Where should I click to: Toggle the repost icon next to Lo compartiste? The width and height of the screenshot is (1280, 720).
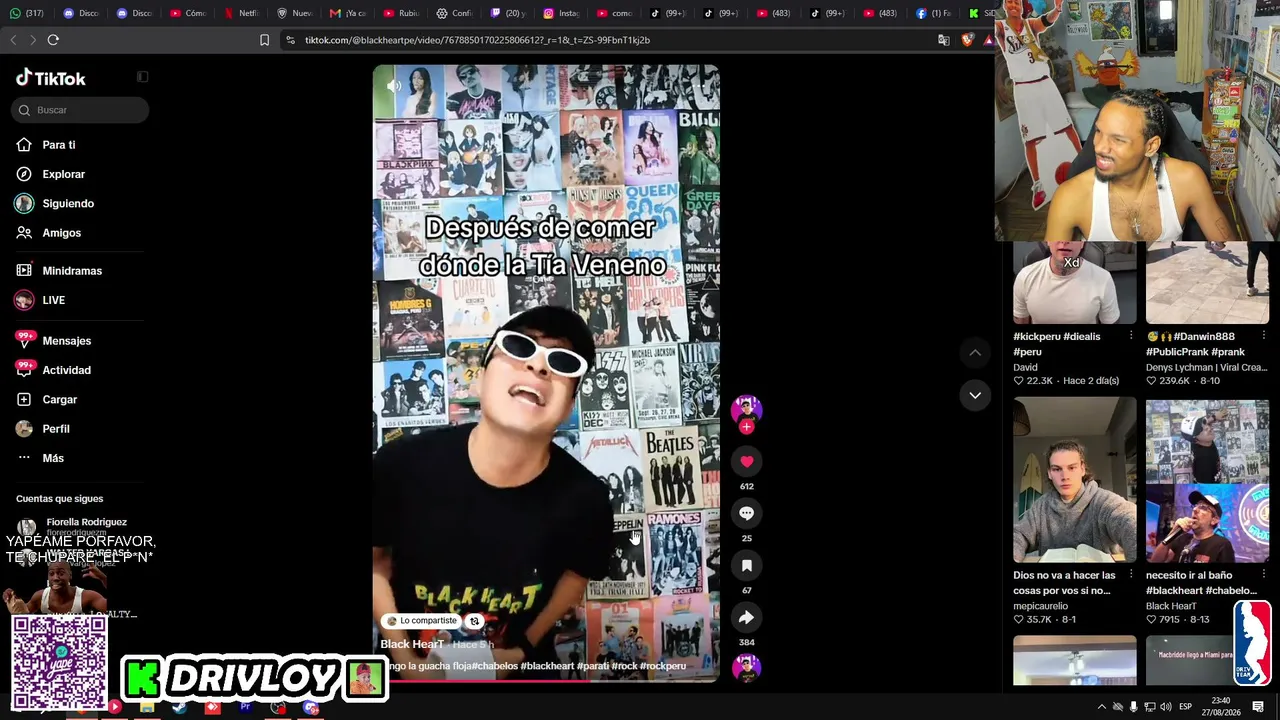tap(475, 621)
